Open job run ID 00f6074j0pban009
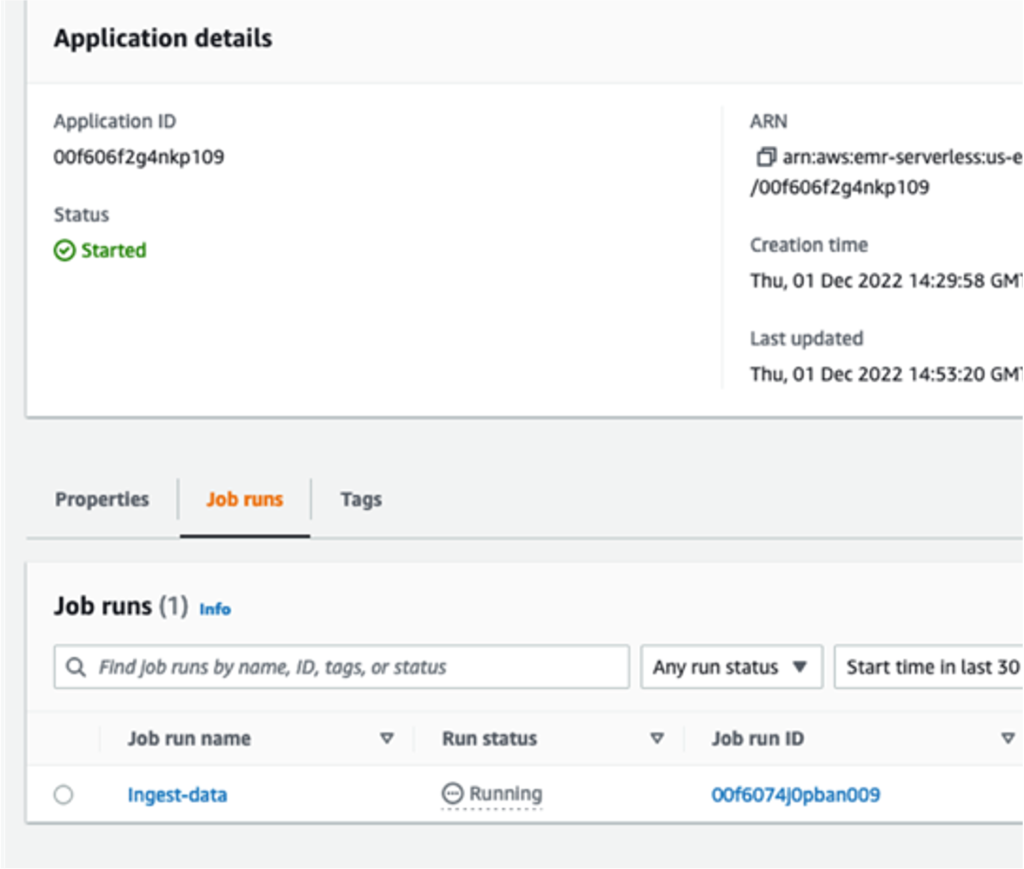 pos(796,795)
